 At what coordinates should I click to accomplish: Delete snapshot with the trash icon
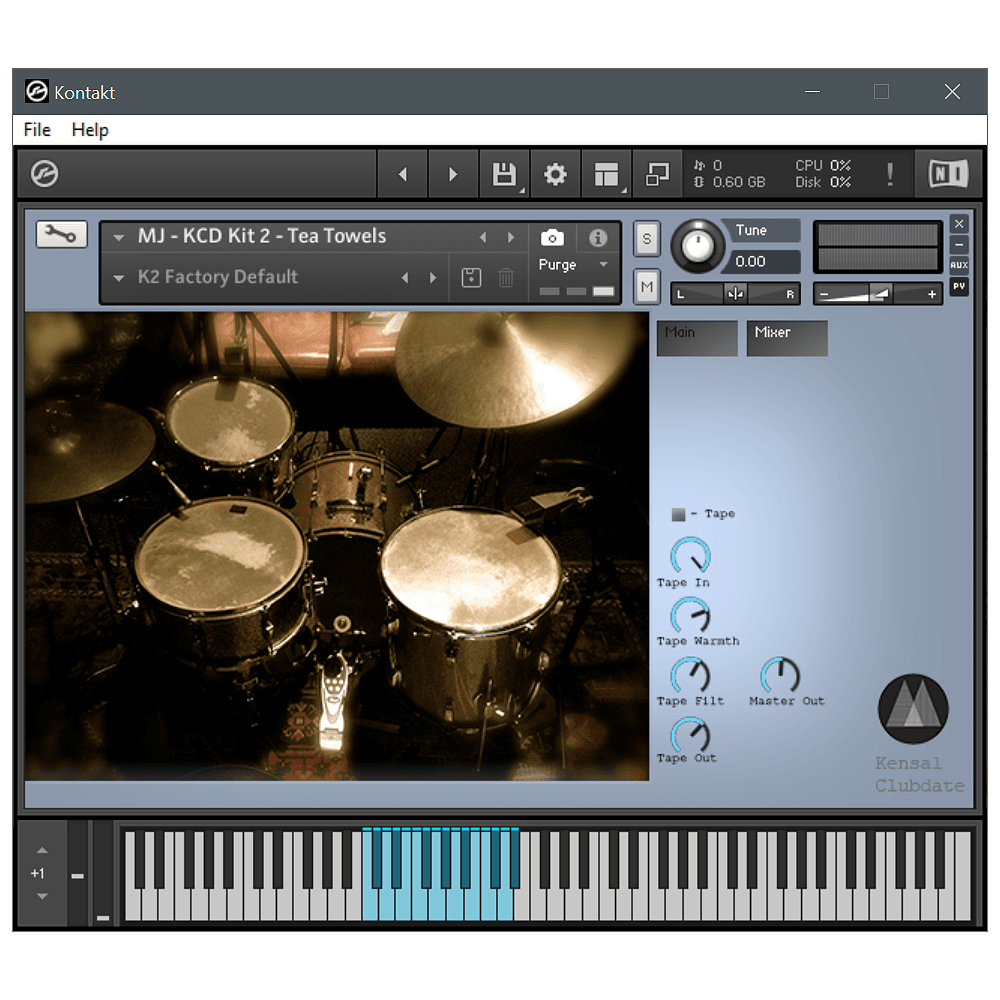click(506, 278)
